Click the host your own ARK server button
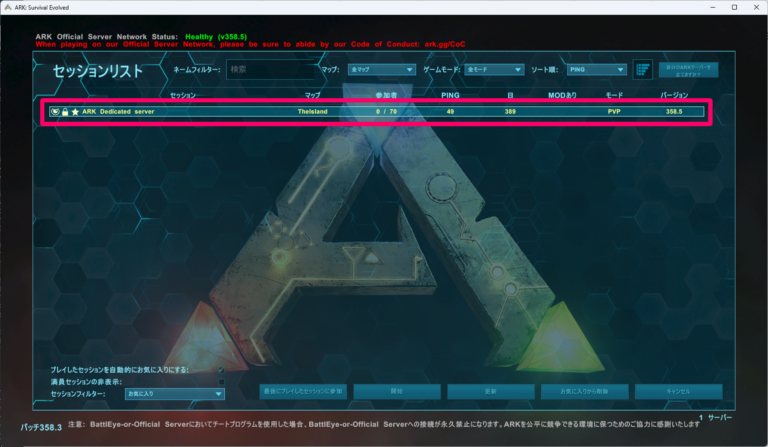The image size is (768, 447). click(x=689, y=70)
